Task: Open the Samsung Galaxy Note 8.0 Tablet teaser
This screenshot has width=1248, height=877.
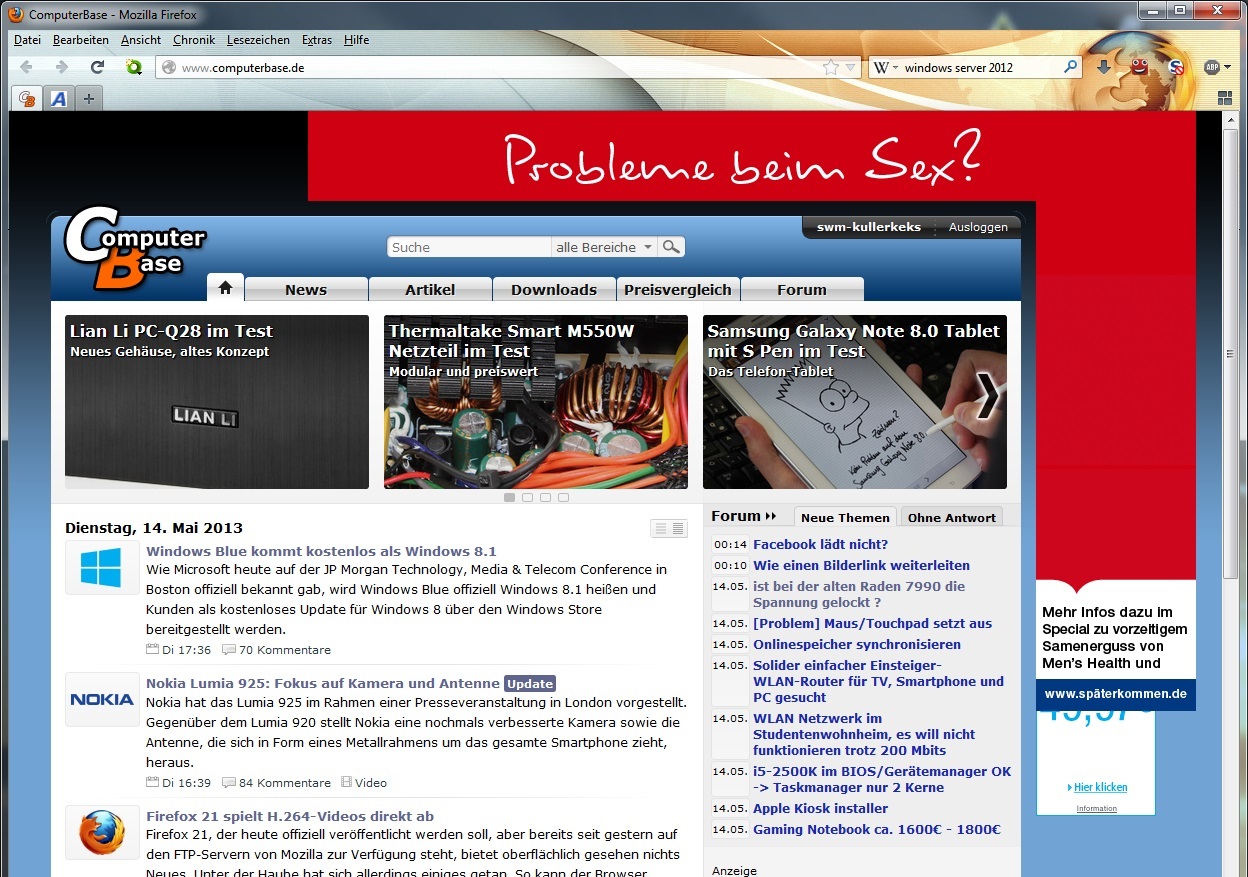Action: tap(855, 402)
